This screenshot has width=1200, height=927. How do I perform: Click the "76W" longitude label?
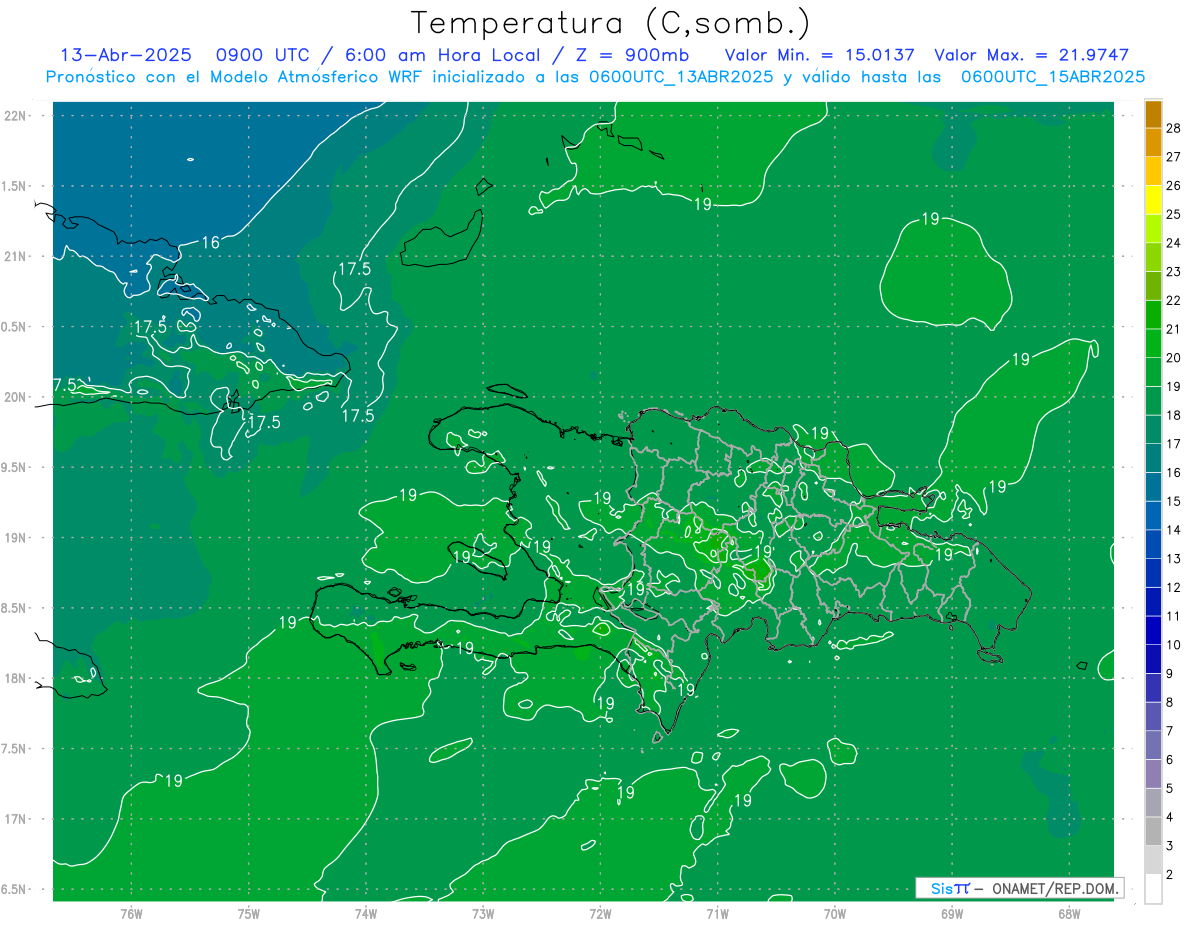[x=131, y=913]
